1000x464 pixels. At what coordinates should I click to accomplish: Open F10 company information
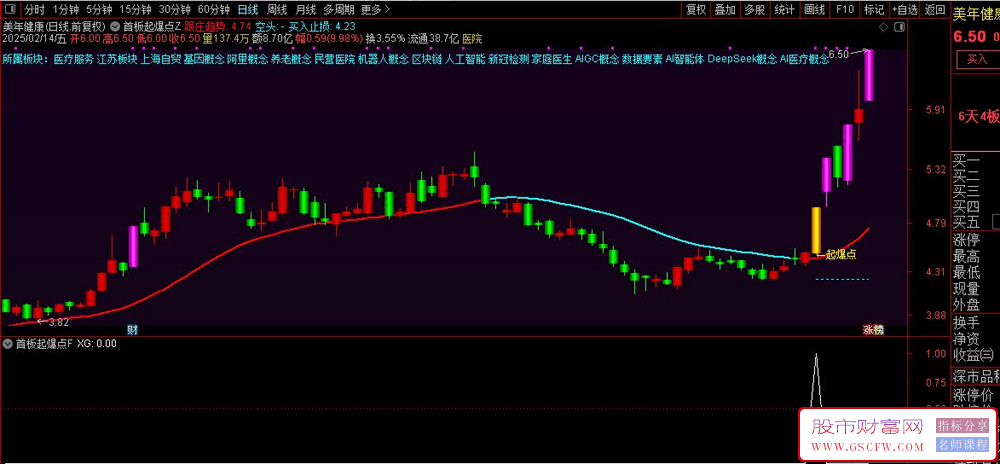point(844,9)
